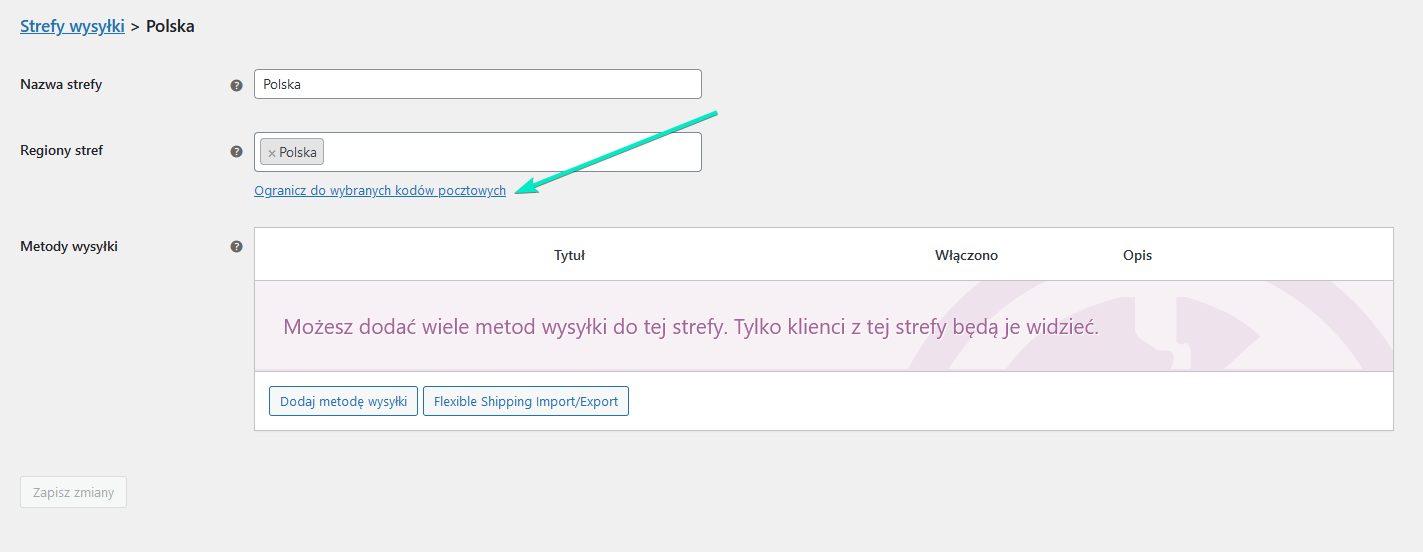
Task: Open the Strefy wysyłki breadcrumb link
Action: pyautogui.click(x=72, y=27)
